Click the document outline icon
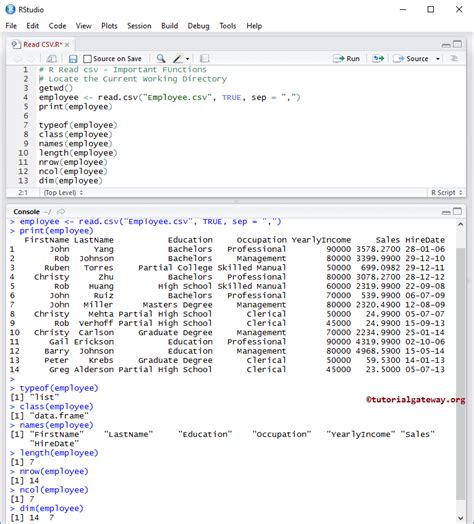This screenshot has height=524, width=474. pos(454,58)
